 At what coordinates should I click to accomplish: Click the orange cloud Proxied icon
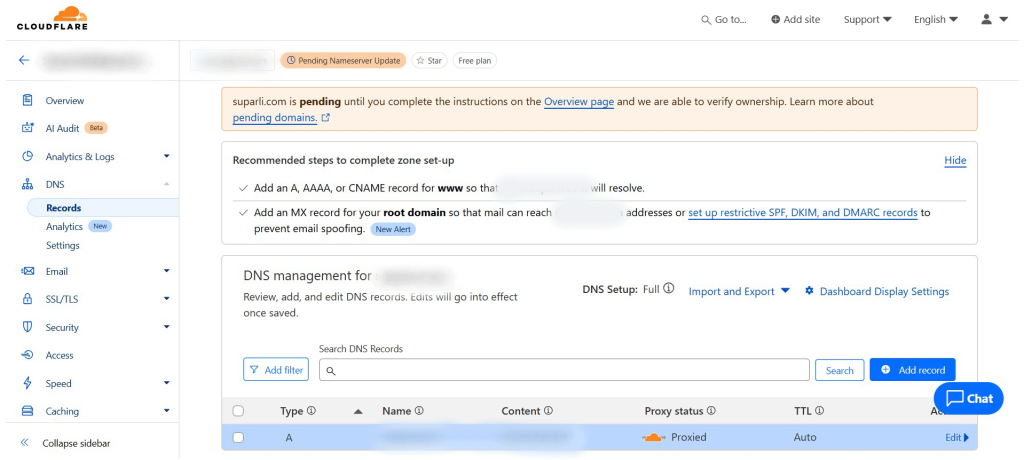click(x=653, y=437)
